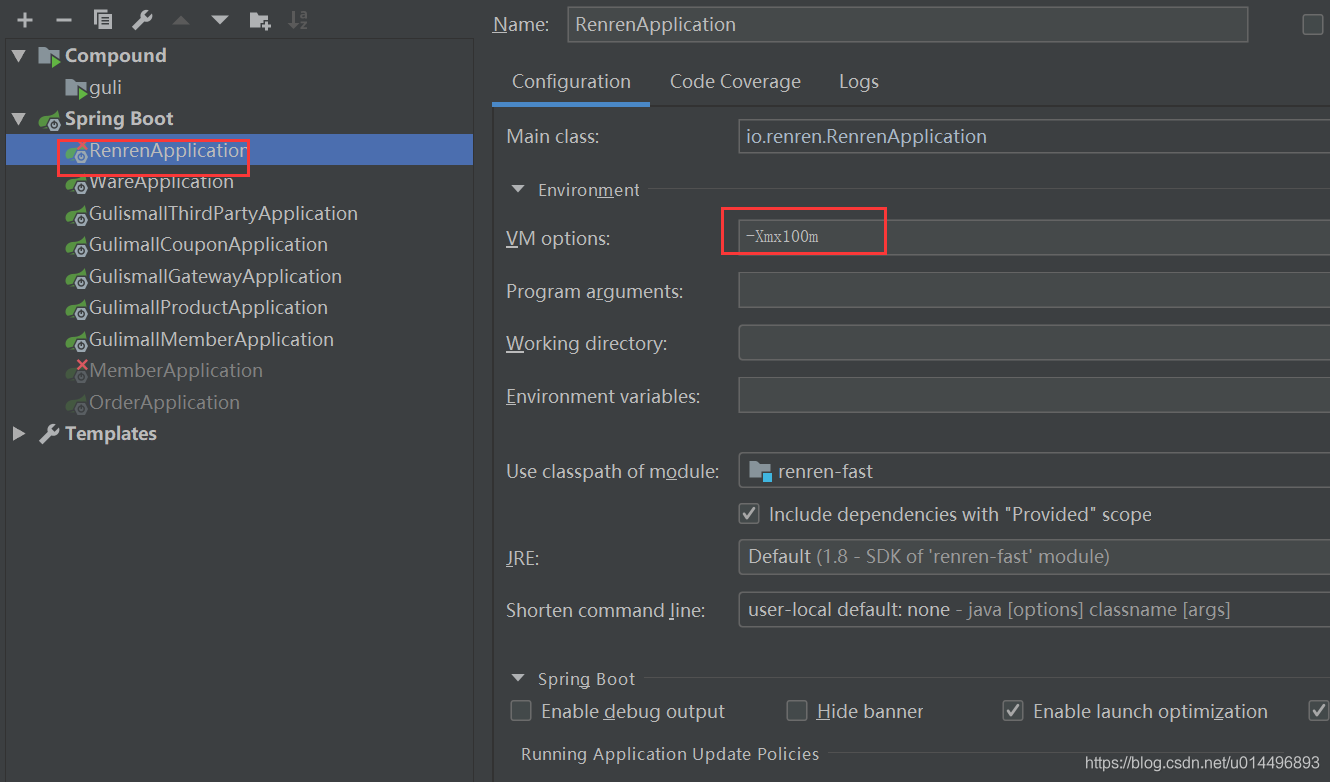The image size is (1330, 782).
Task: Click the GulismallThirdPartyApplication icon
Action: (x=76, y=214)
